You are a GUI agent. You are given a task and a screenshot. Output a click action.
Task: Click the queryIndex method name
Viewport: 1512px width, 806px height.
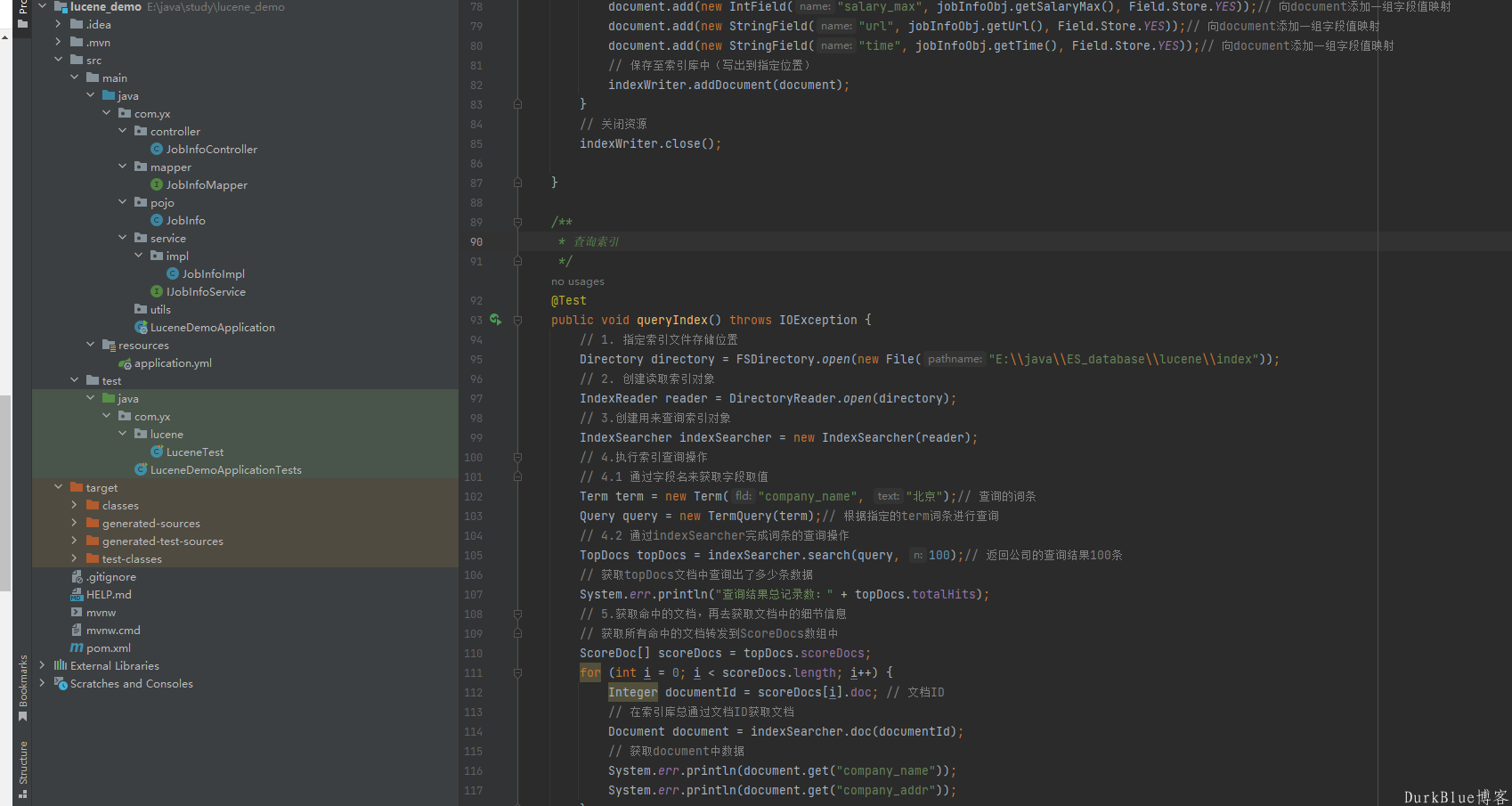pos(672,320)
